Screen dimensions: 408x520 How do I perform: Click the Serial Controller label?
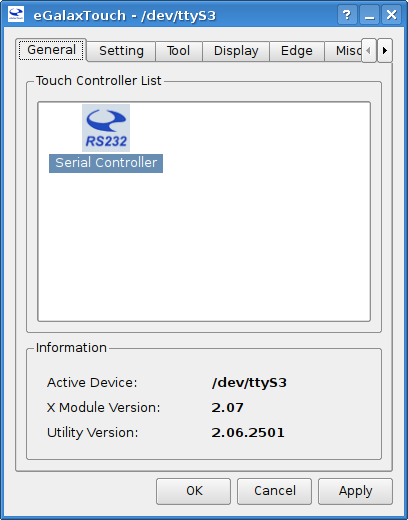[106, 163]
